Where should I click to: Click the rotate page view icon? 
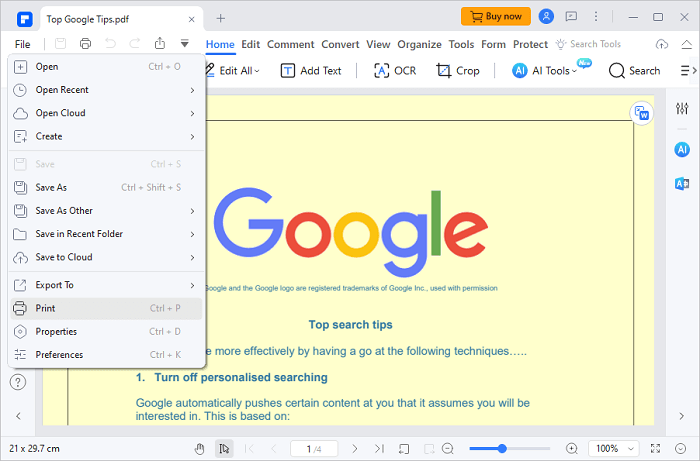pos(404,449)
